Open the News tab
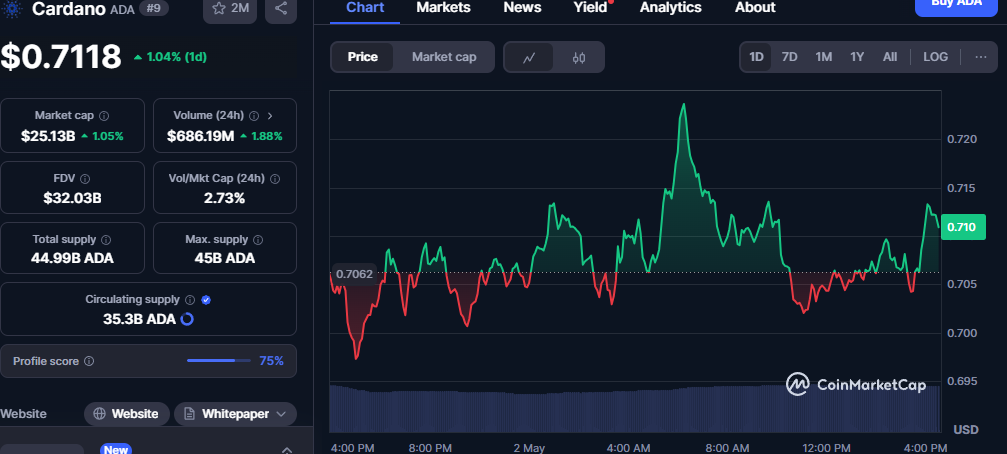Screen dimensions: 1007x454 coord(522,8)
